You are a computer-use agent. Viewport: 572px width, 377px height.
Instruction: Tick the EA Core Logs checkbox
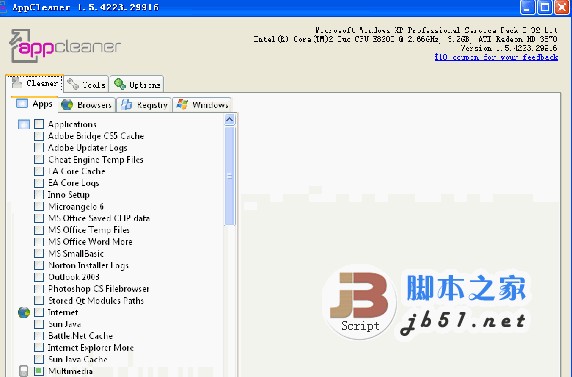coord(39,183)
